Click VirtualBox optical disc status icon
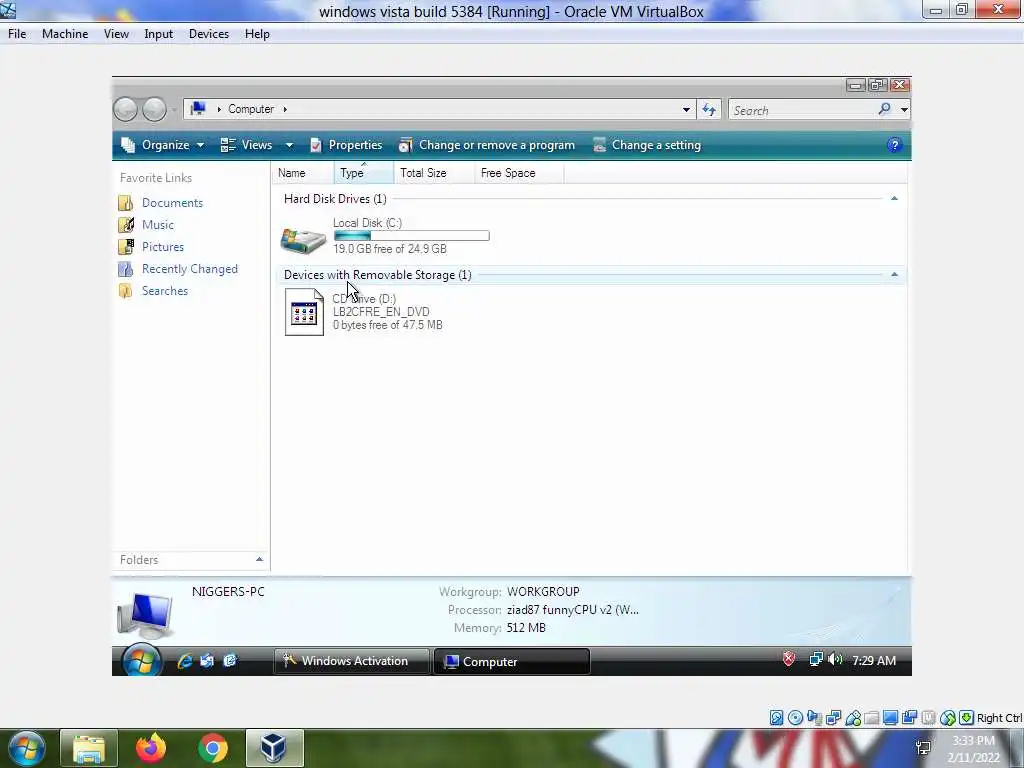This screenshot has height=768, width=1024. click(795, 718)
